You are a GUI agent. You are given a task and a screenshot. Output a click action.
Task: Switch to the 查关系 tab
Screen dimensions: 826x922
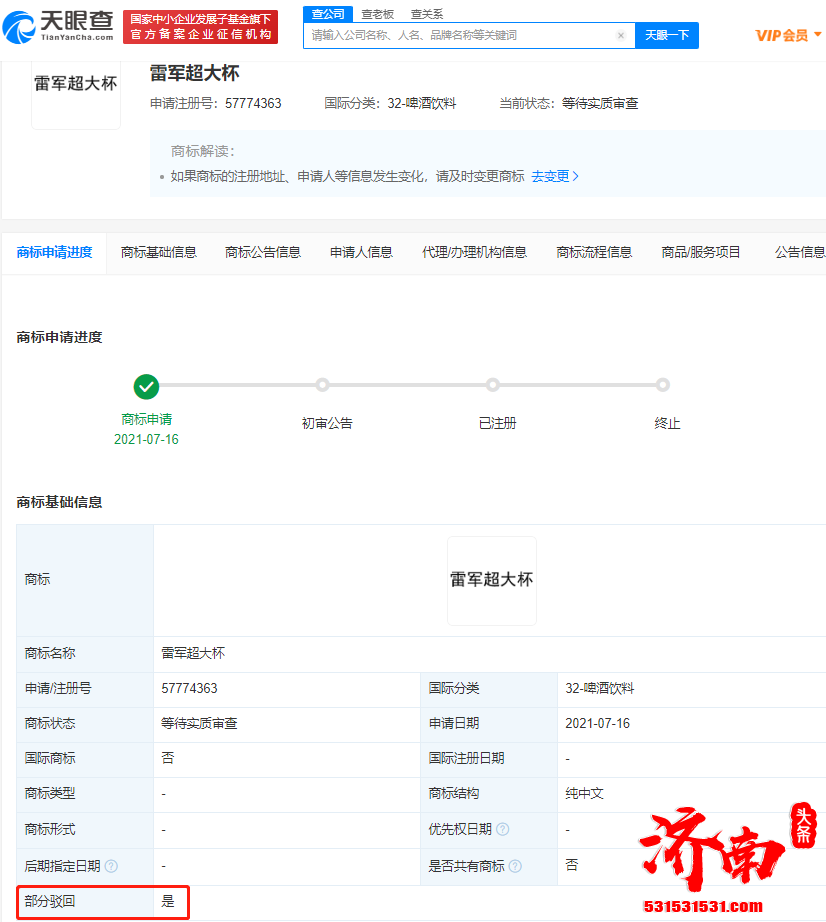coord(428,14)
